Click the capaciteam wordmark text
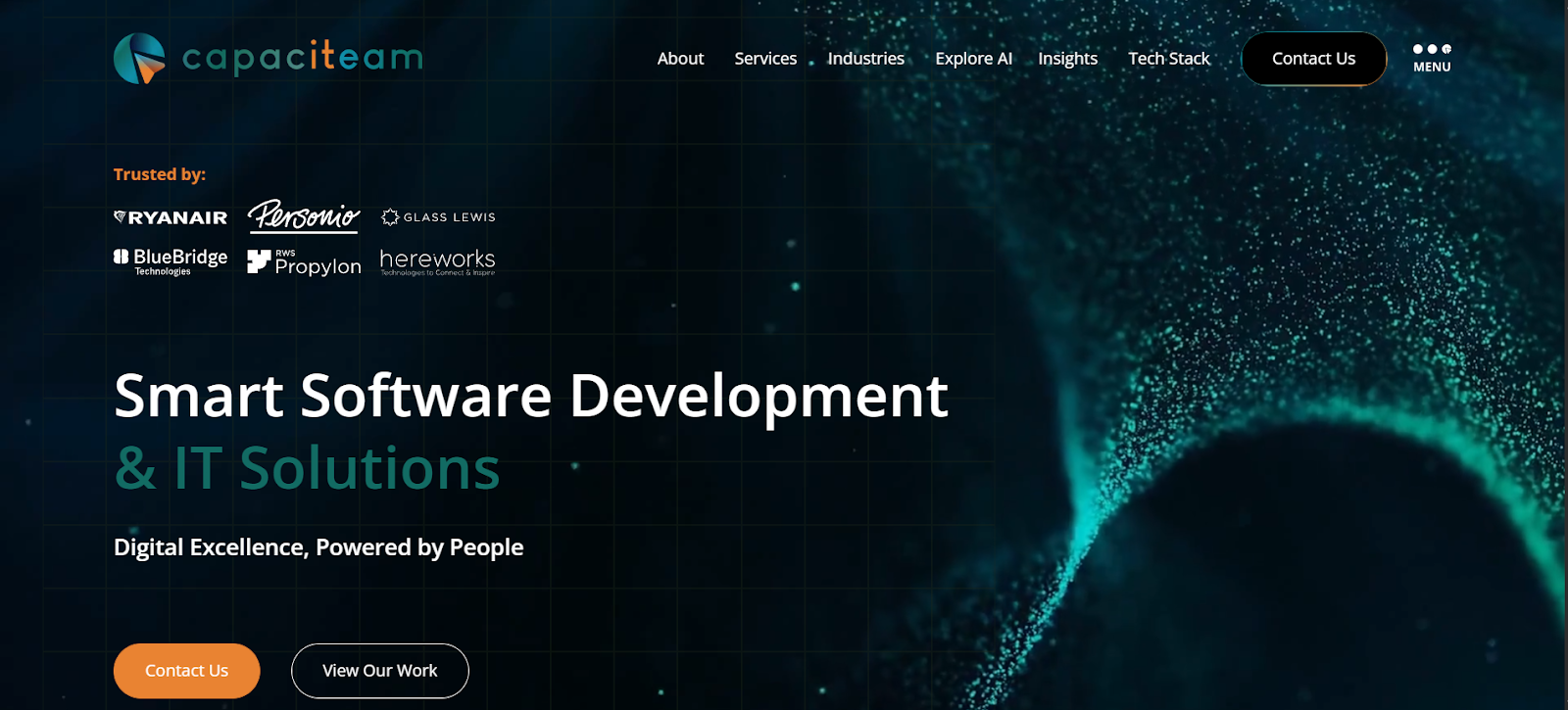Image resolution: width=1568 pixels, height=710 pixels. click(x=303, y=58)
